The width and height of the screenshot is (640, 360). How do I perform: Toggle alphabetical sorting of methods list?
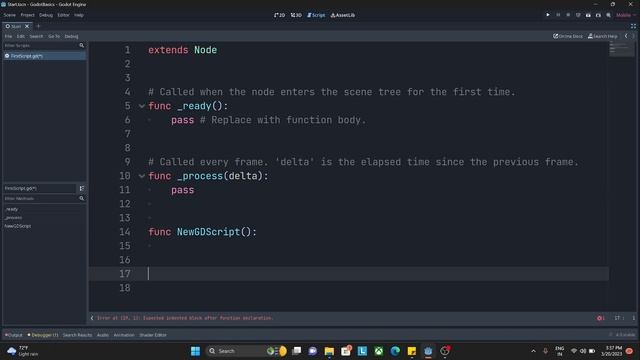[82, 188]
